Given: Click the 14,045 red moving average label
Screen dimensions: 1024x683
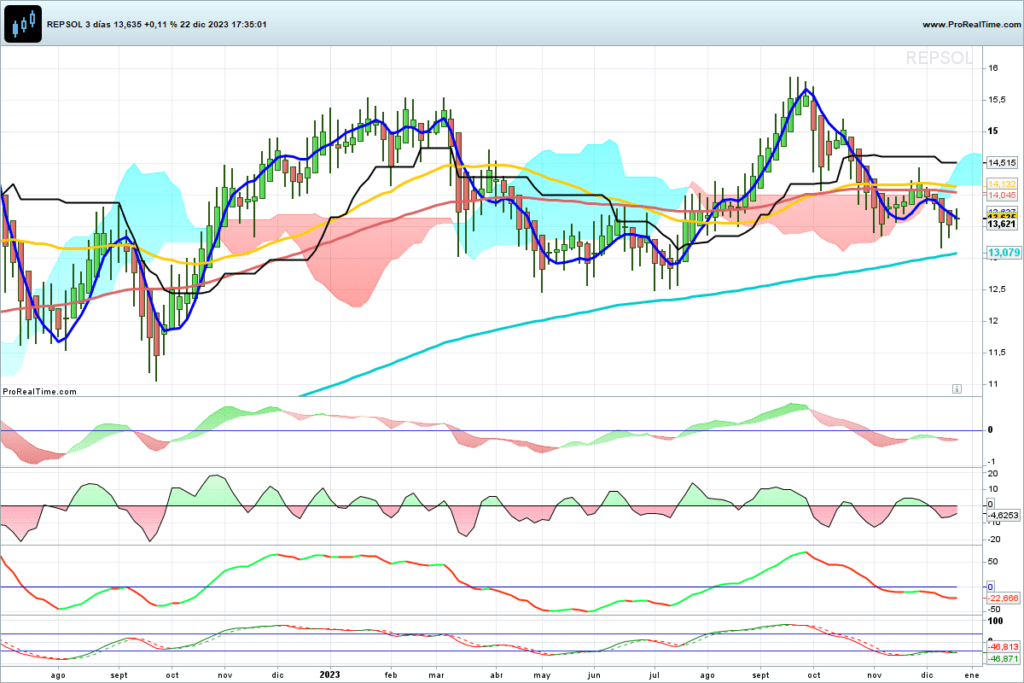Looking at the screenshot, I should point(1002,195).
